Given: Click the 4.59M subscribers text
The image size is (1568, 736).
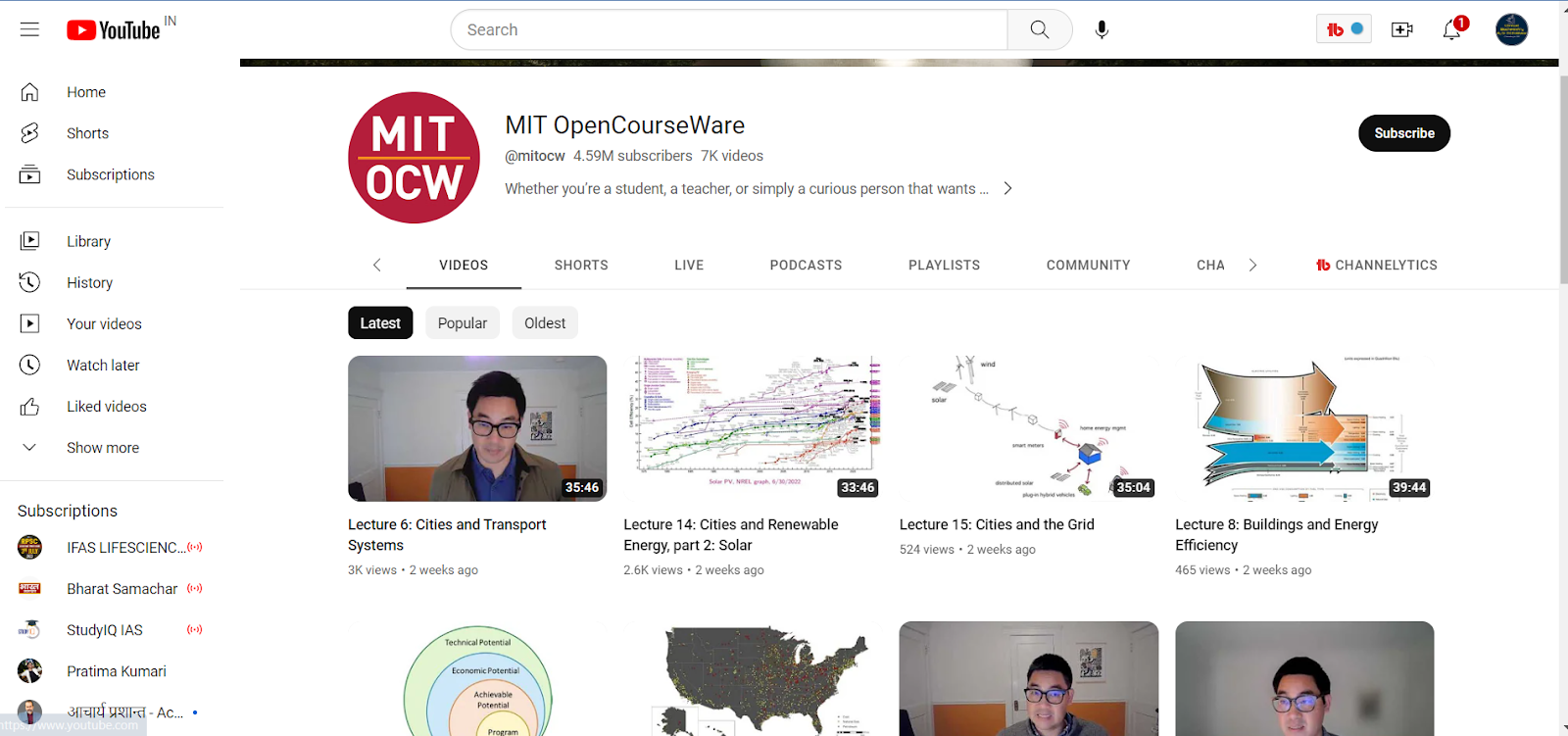Looking at the screenshot, I should pyautogui.click(x=632, y=156).
